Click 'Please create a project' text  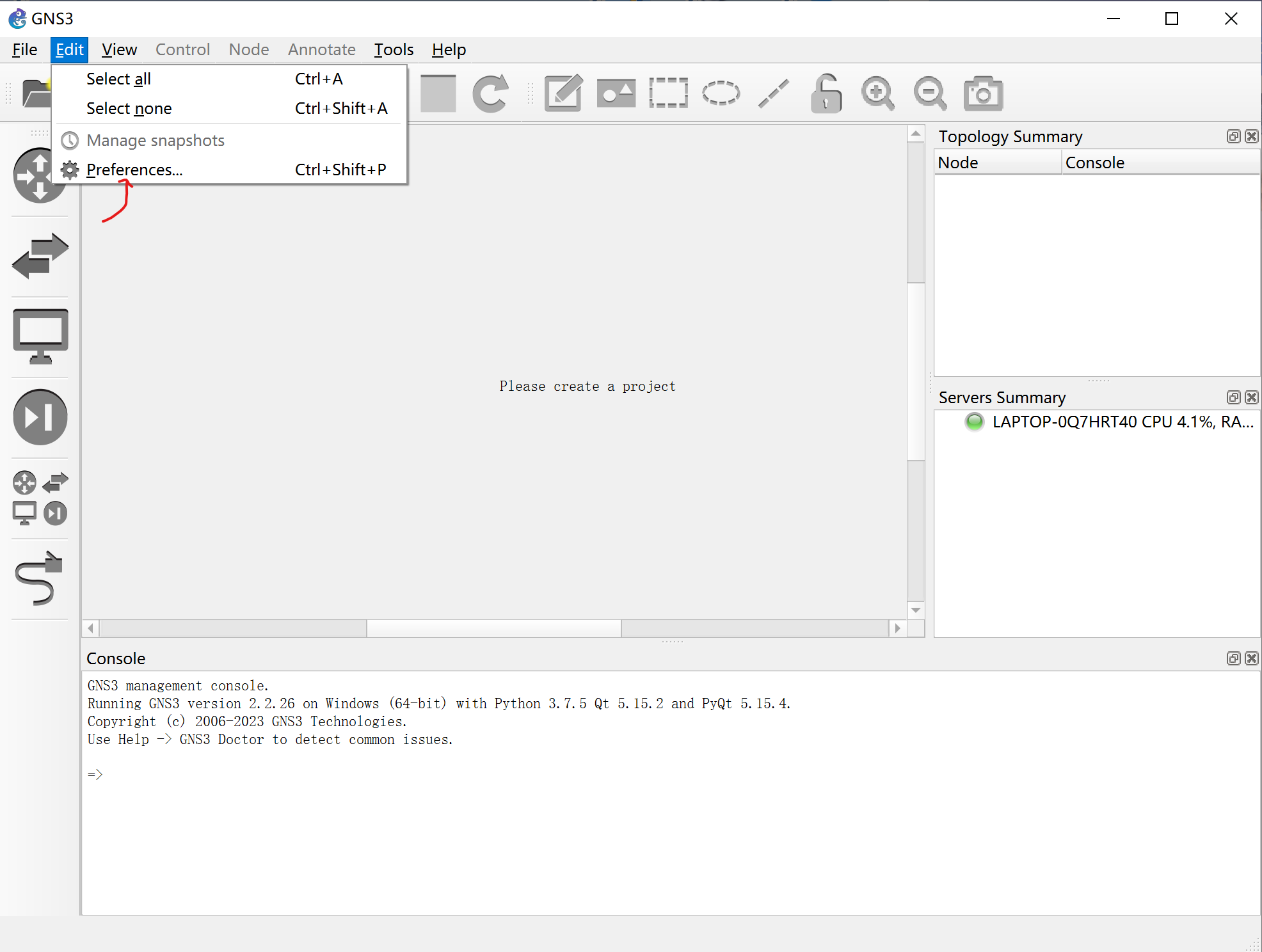pos(587,386)
